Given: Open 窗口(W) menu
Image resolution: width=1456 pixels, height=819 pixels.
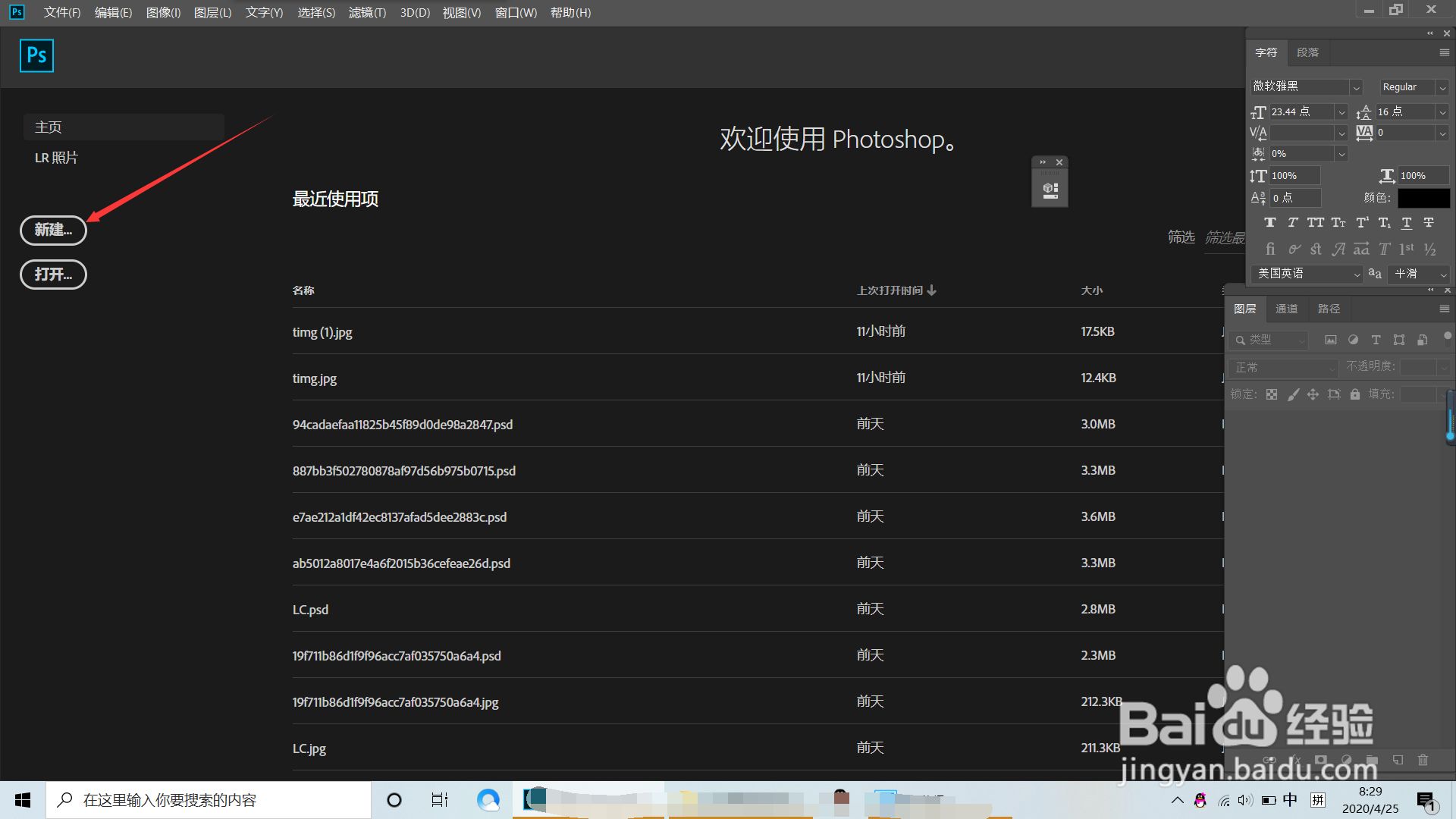Looking at the screenshot, I should point(516,13).
